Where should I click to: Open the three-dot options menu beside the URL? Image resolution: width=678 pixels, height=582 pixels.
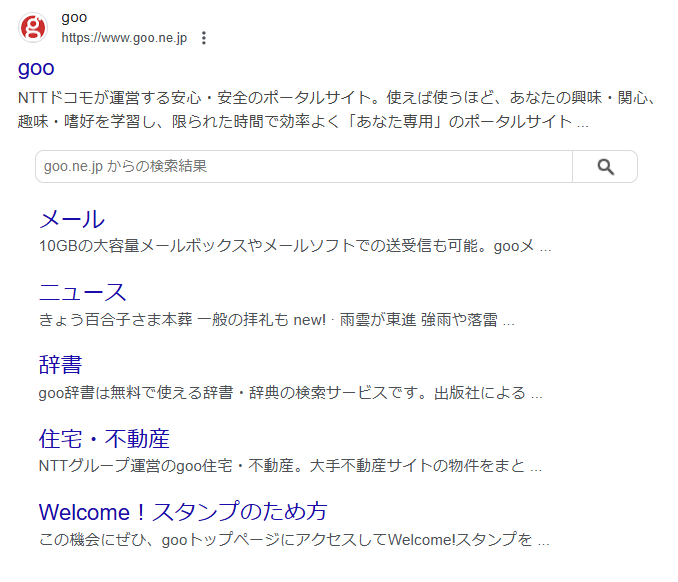click(x=204, y=38)
